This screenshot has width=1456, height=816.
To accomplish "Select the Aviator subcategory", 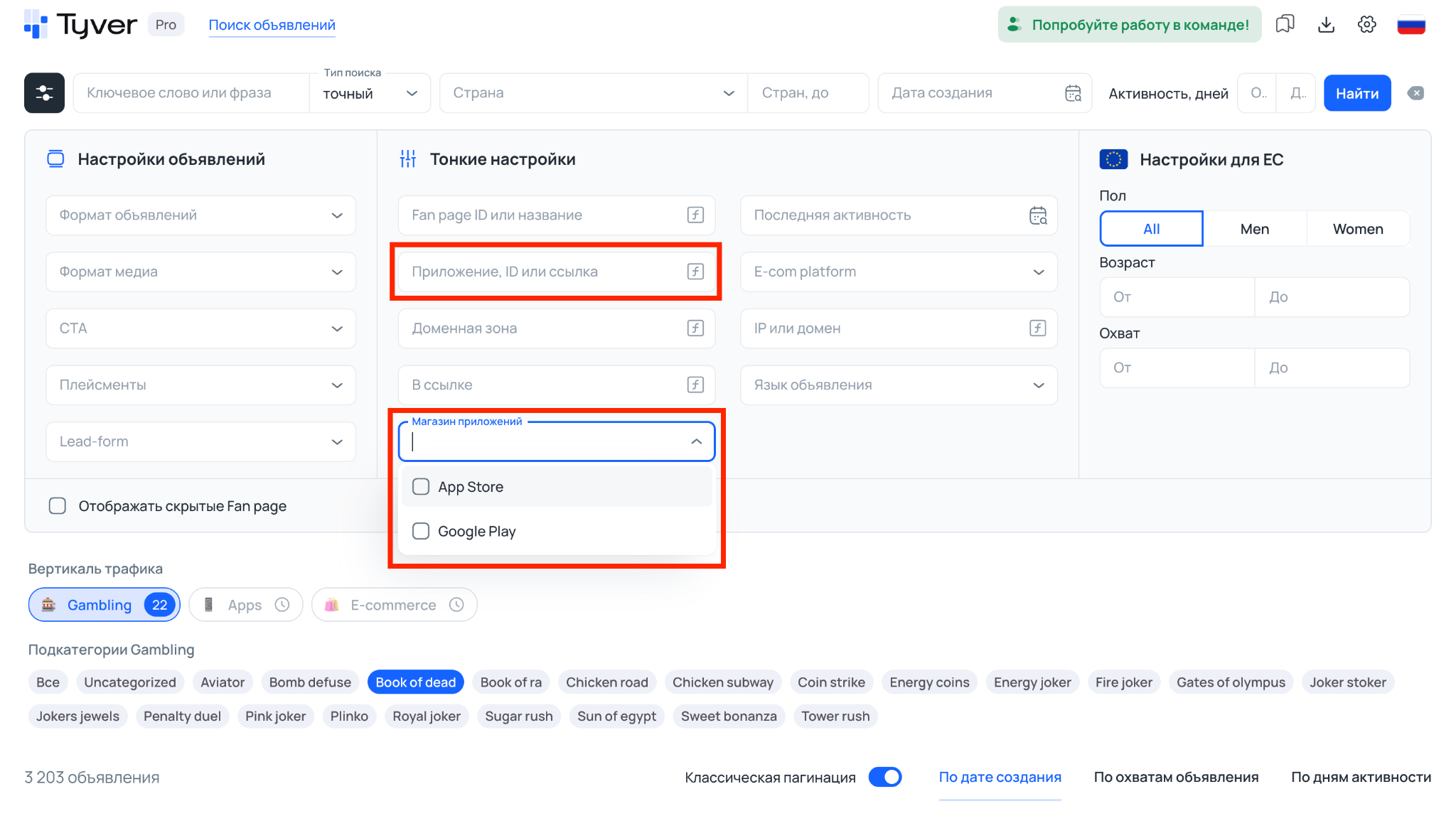I will point(223,682).
